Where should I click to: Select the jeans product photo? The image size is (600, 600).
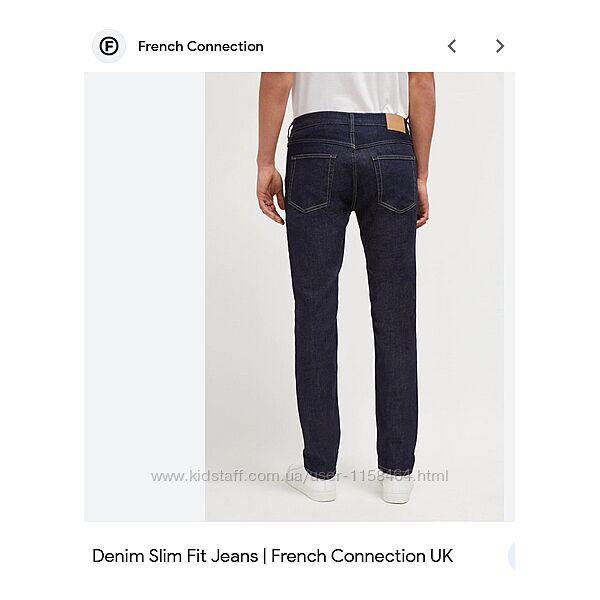click(x=354, y=297)
